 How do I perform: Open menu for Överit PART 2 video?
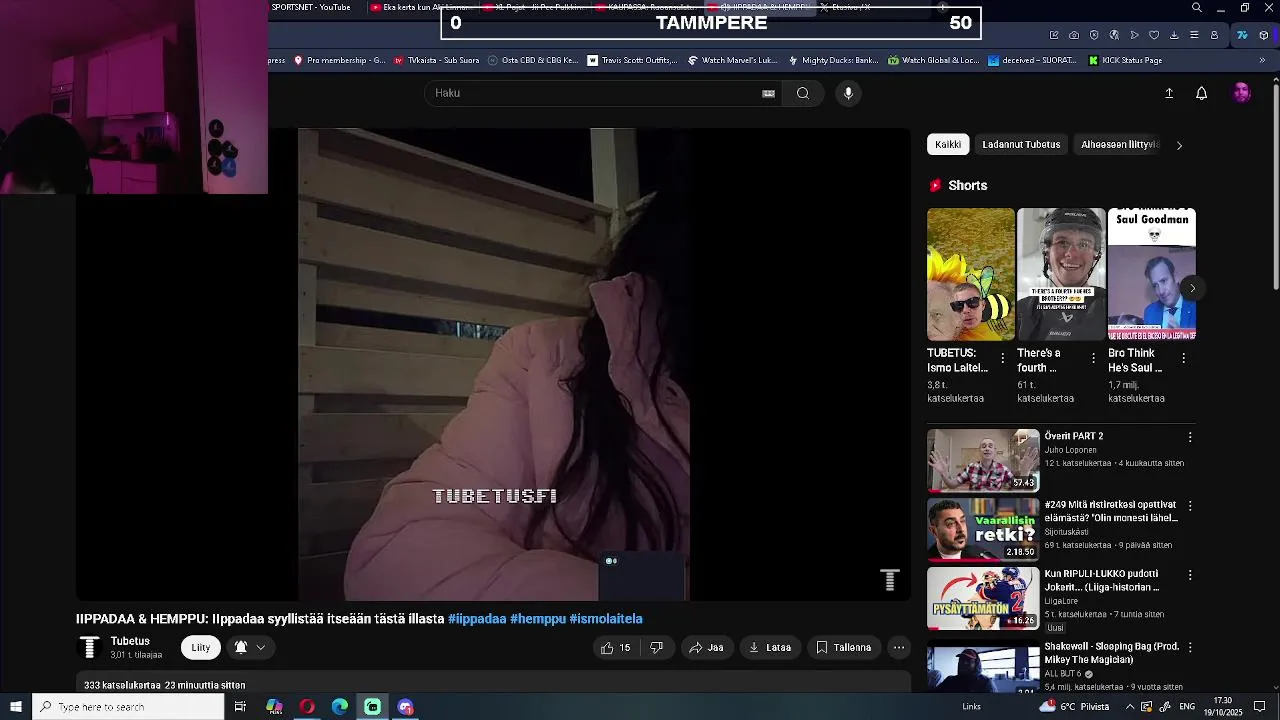[1190, 437]
